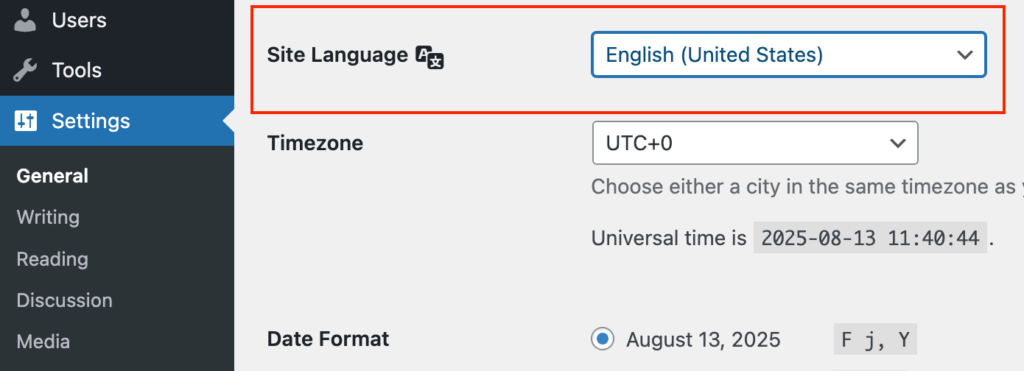The height and width of the screenshot is (371, 1024).
Task: Click the Tools wrench icon
Action: click(x=25, y=71)
